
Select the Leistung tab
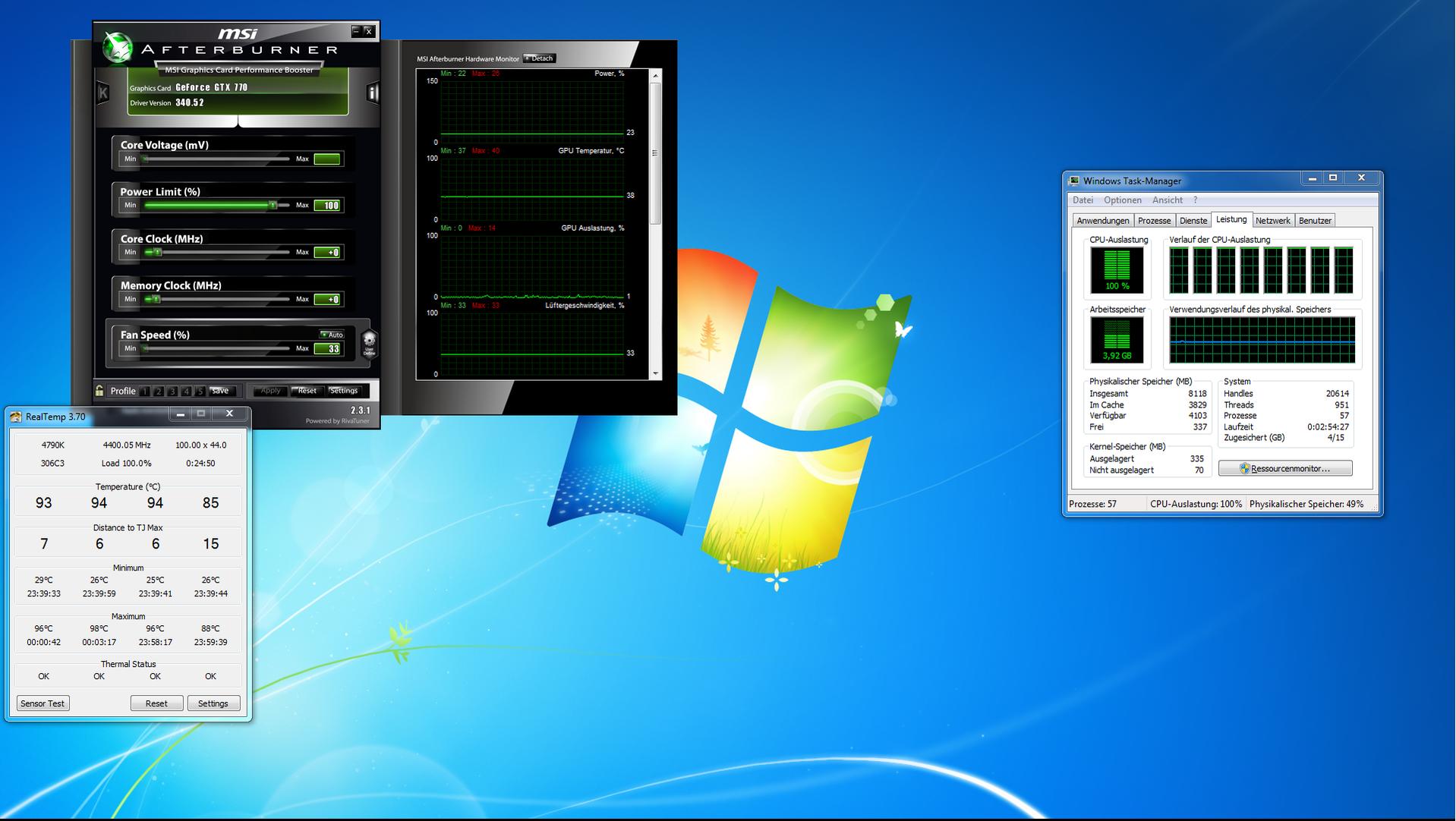[1231, 219]
